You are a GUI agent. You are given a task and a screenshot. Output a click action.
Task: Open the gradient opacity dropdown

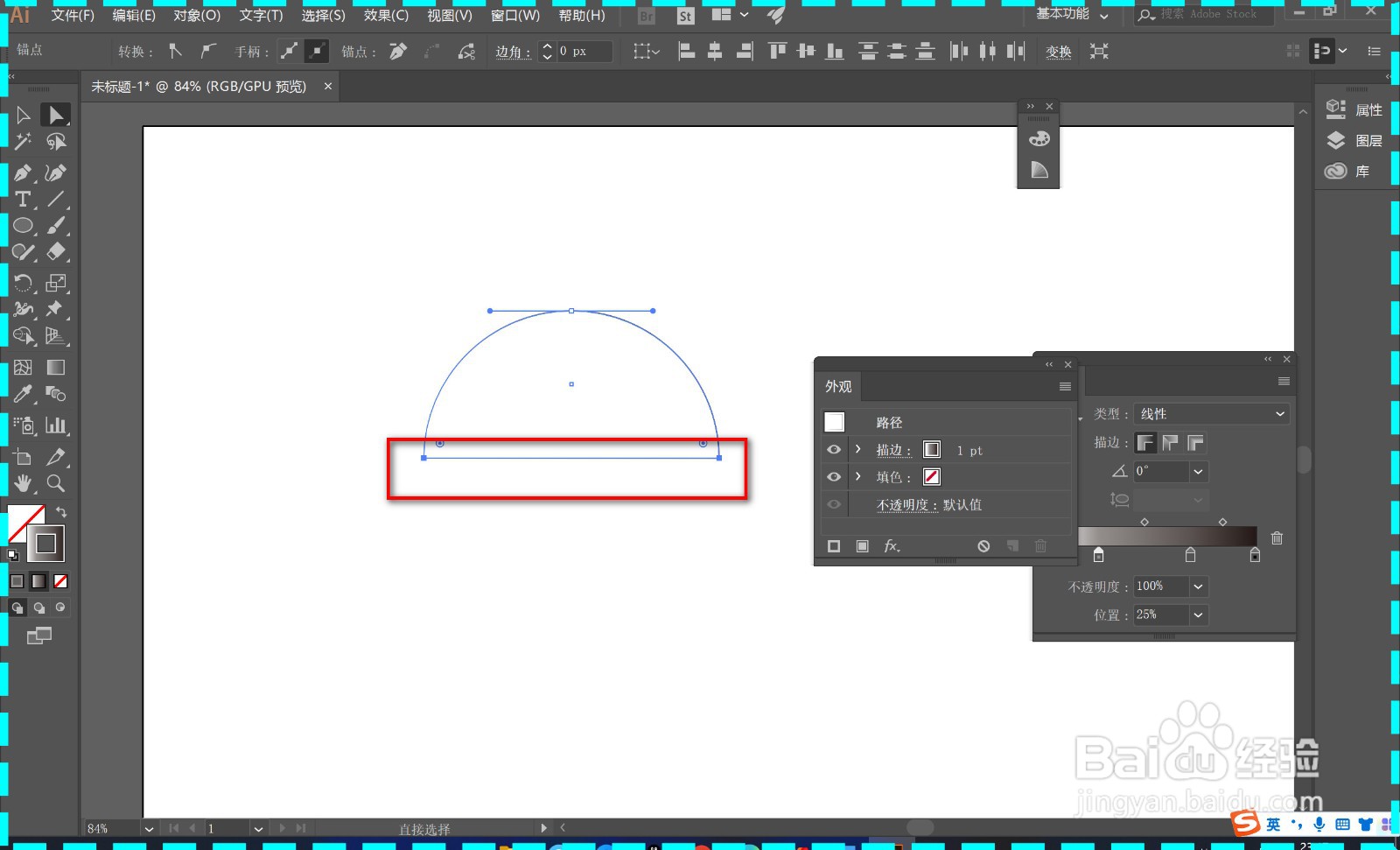click(x=1198, y=587)
